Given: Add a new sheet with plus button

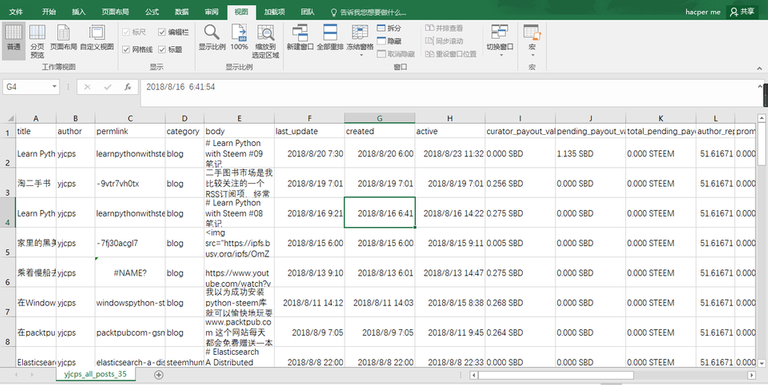Looking at the screenshot, I should tap(159, 375).
